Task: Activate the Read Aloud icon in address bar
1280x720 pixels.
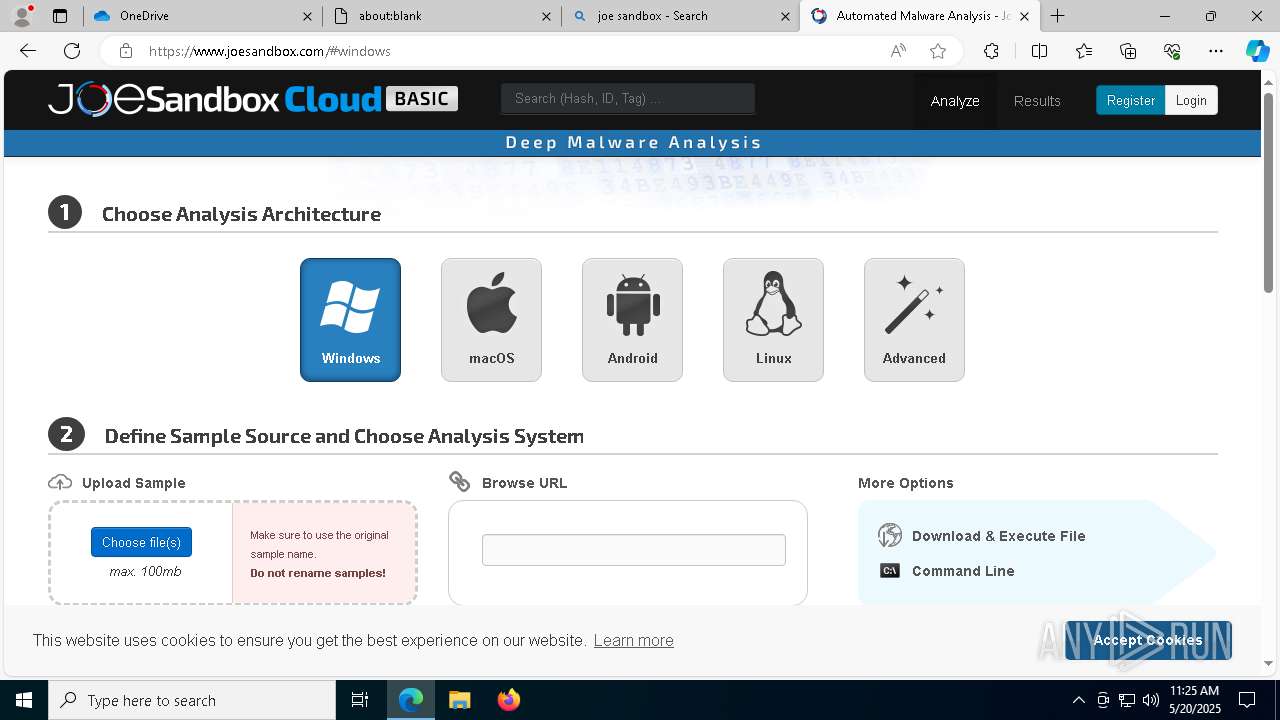Action: pyautogui.click(x=898, y=51)
